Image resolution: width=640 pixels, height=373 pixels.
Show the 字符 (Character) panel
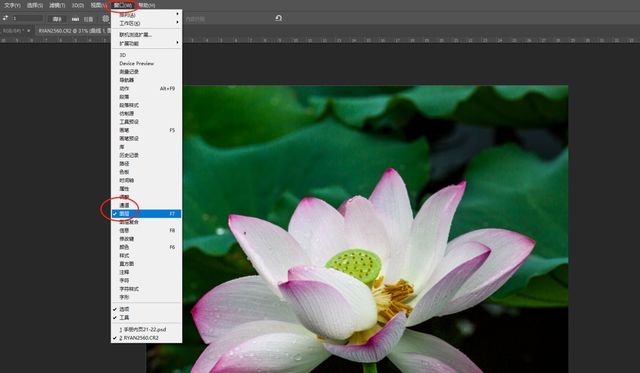147,280
